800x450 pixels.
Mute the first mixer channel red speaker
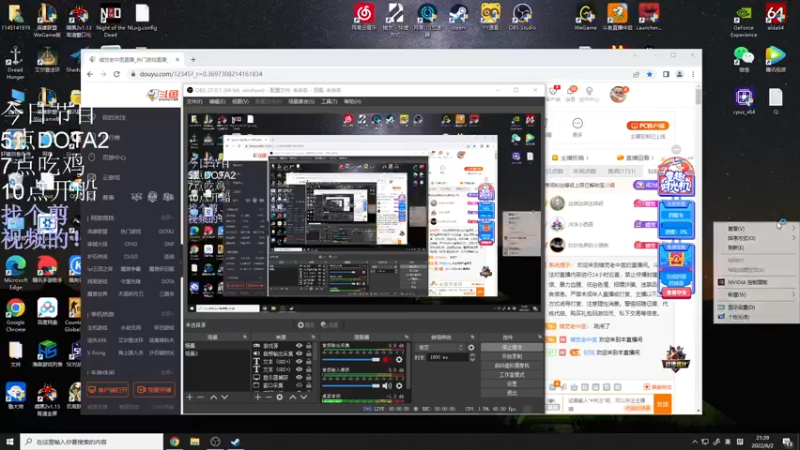387,360
